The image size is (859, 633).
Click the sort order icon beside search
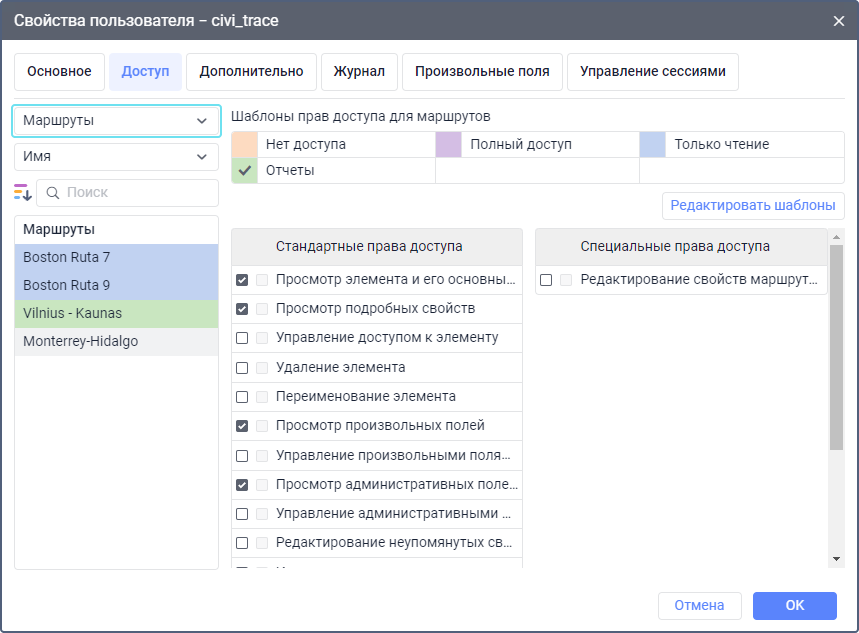point(23,192)
